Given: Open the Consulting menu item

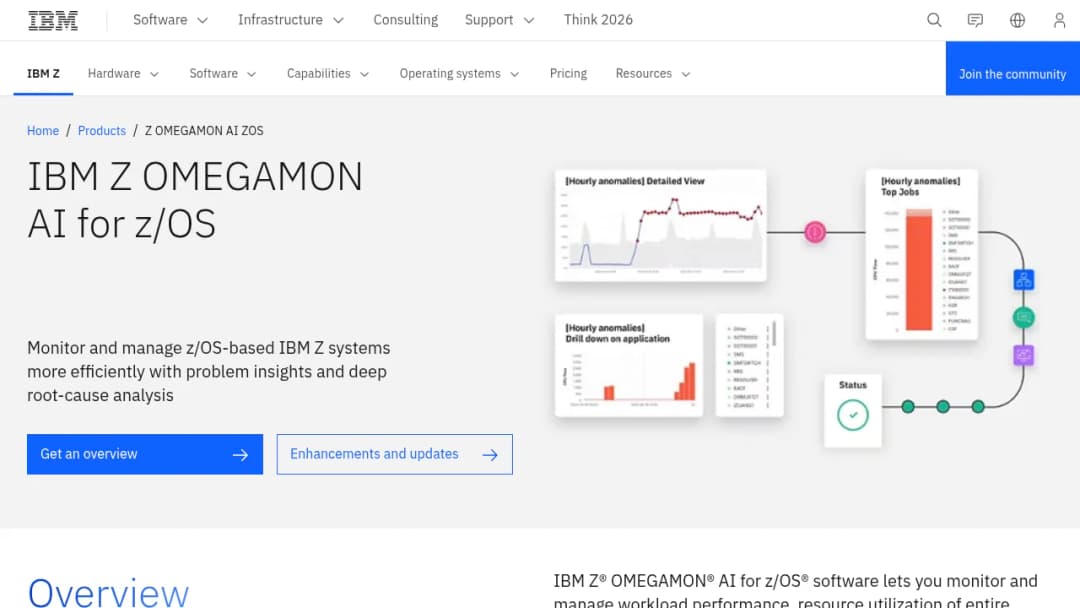Looking at the screenshot, I should pos(406,20).
